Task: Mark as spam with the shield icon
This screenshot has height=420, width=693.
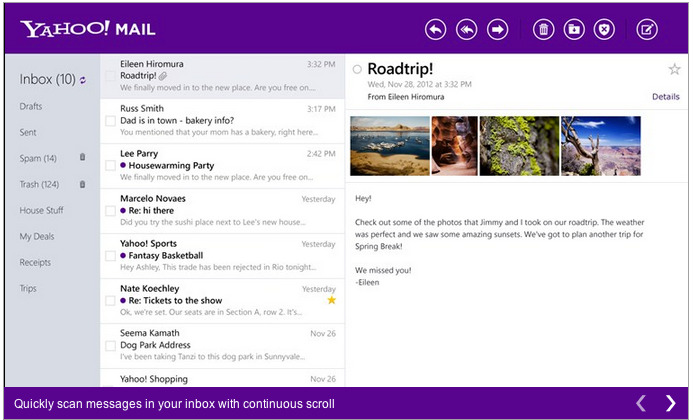Action: click(604, 30)
